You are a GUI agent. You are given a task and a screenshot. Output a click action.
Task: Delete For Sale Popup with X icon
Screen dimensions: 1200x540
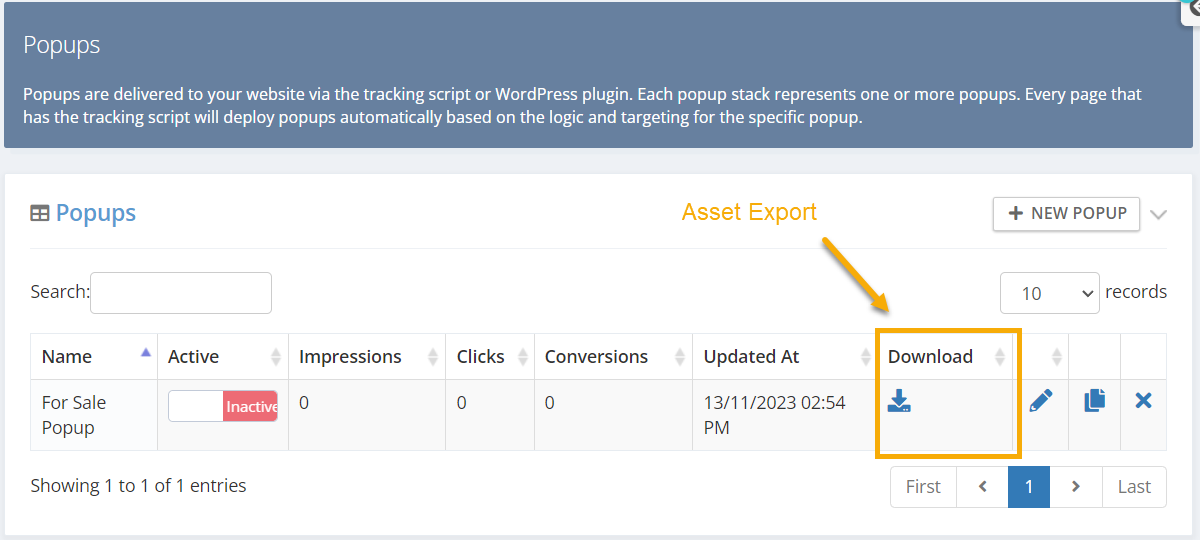(x=1144, y=401)
